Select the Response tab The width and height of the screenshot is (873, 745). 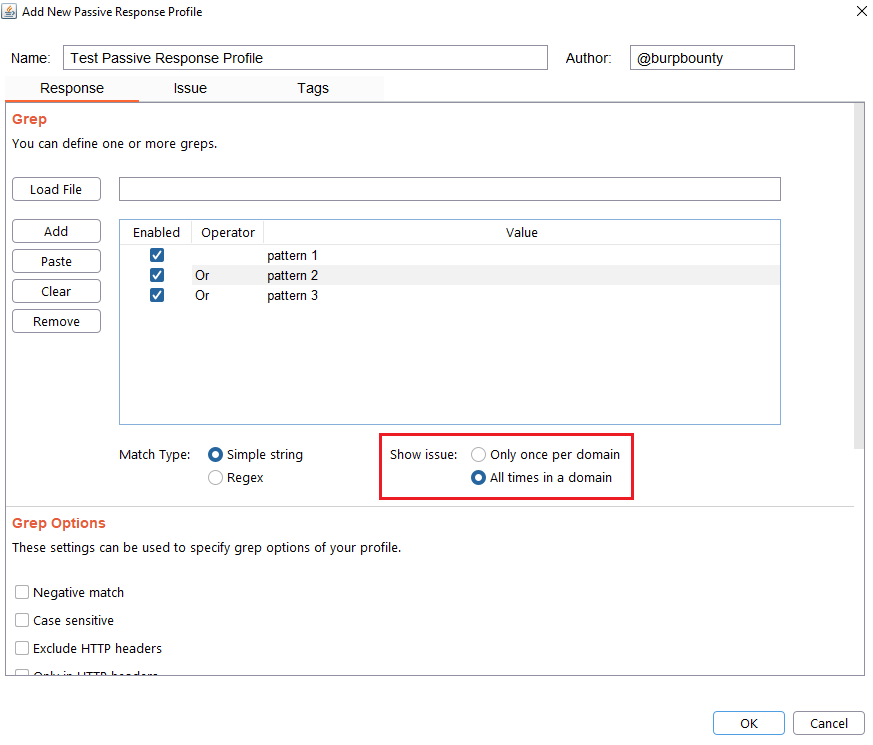(72, 88)
